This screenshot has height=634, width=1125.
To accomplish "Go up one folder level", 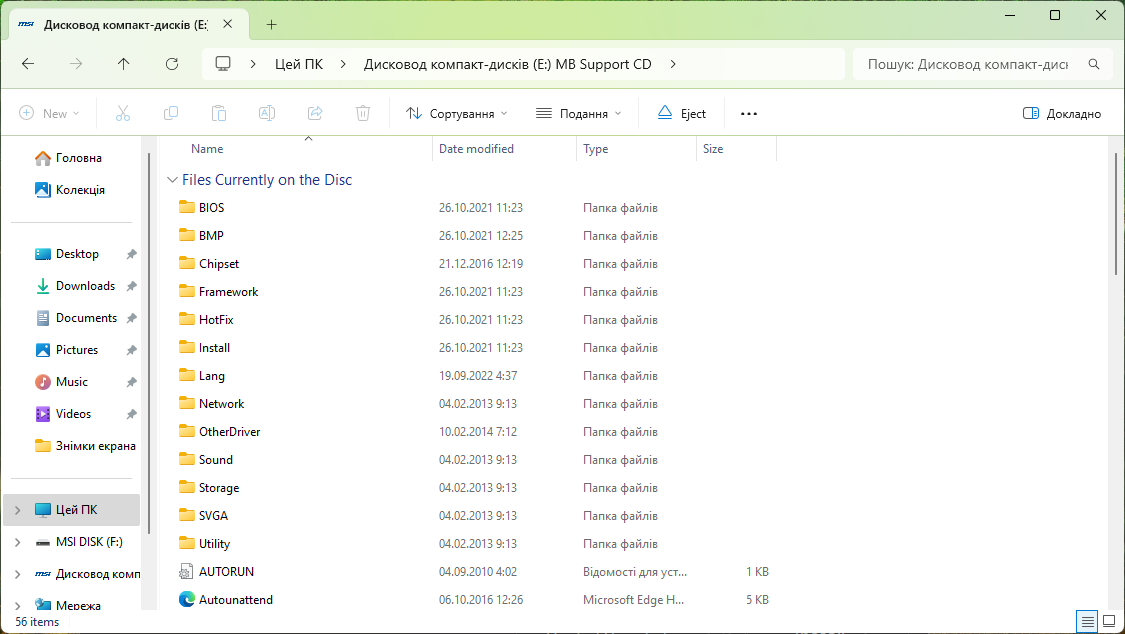I will click(123, 64).
